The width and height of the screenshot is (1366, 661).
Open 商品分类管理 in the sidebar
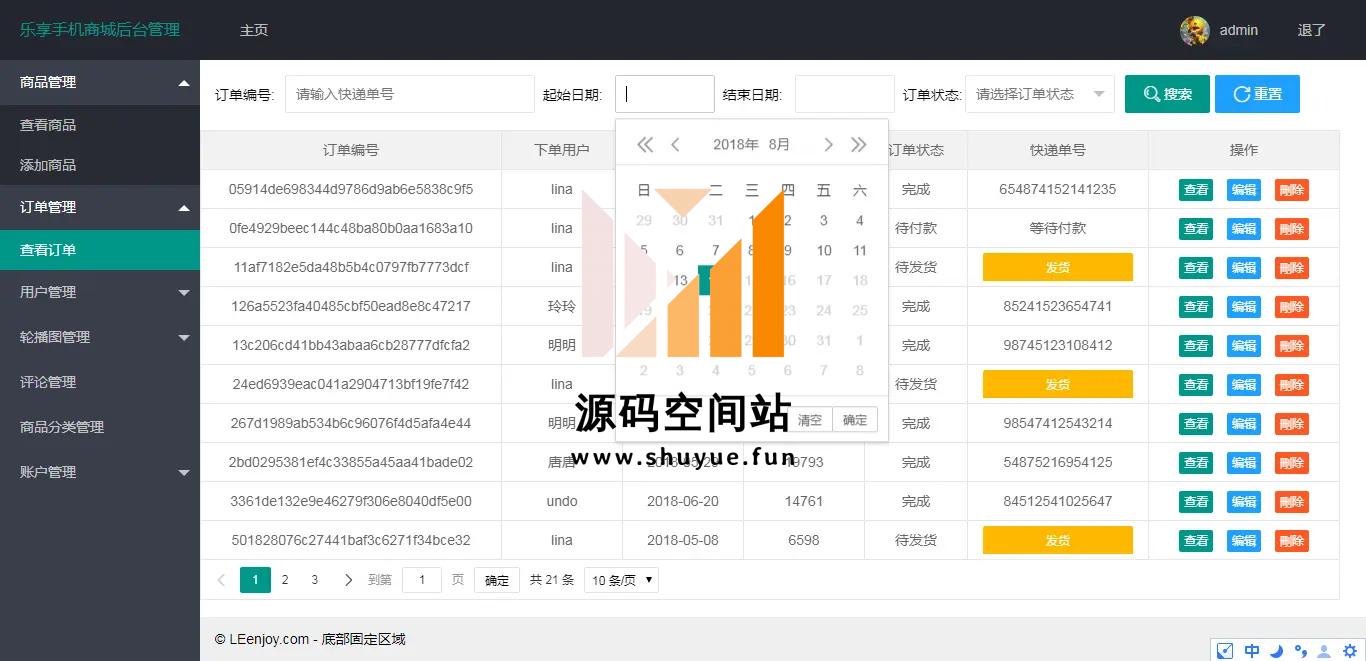(x=100, y=427)
